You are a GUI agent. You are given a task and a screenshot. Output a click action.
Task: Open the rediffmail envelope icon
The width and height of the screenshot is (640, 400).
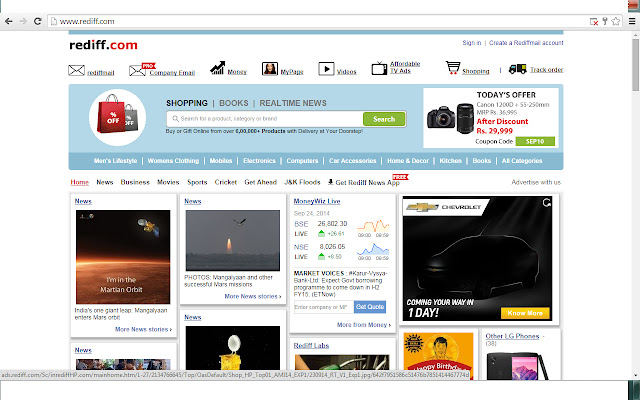(x=76, y=71)
